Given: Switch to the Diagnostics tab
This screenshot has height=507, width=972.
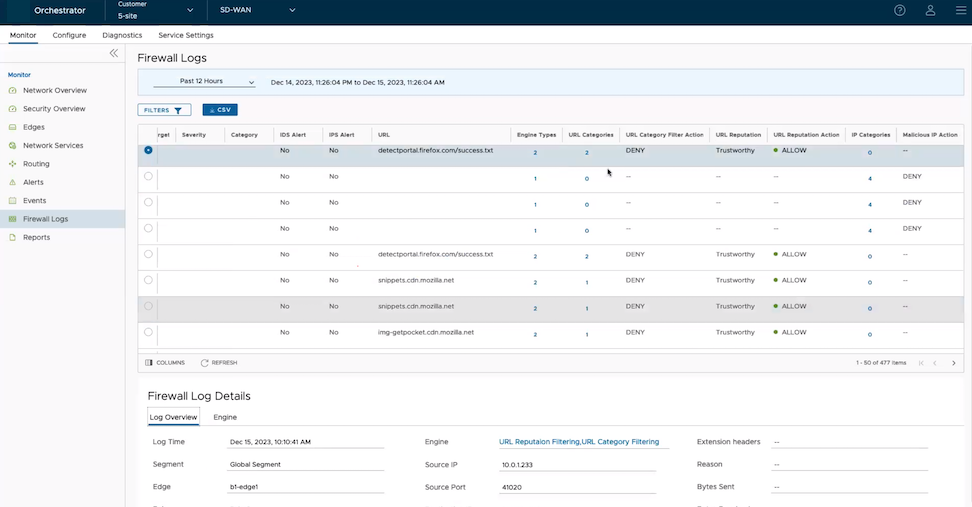Looking at the screenshot, I should 122,35.
